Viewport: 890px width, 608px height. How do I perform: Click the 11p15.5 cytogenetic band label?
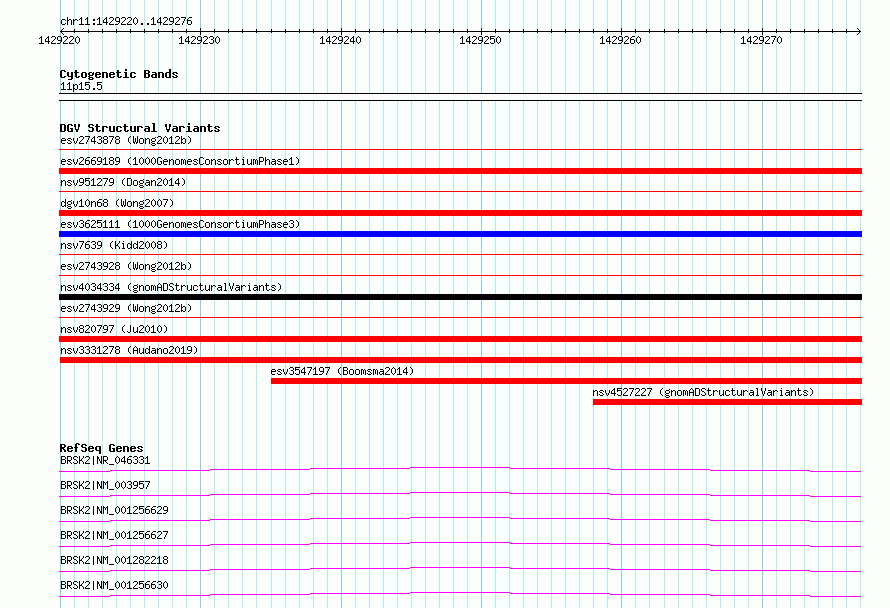coord(81,86)
